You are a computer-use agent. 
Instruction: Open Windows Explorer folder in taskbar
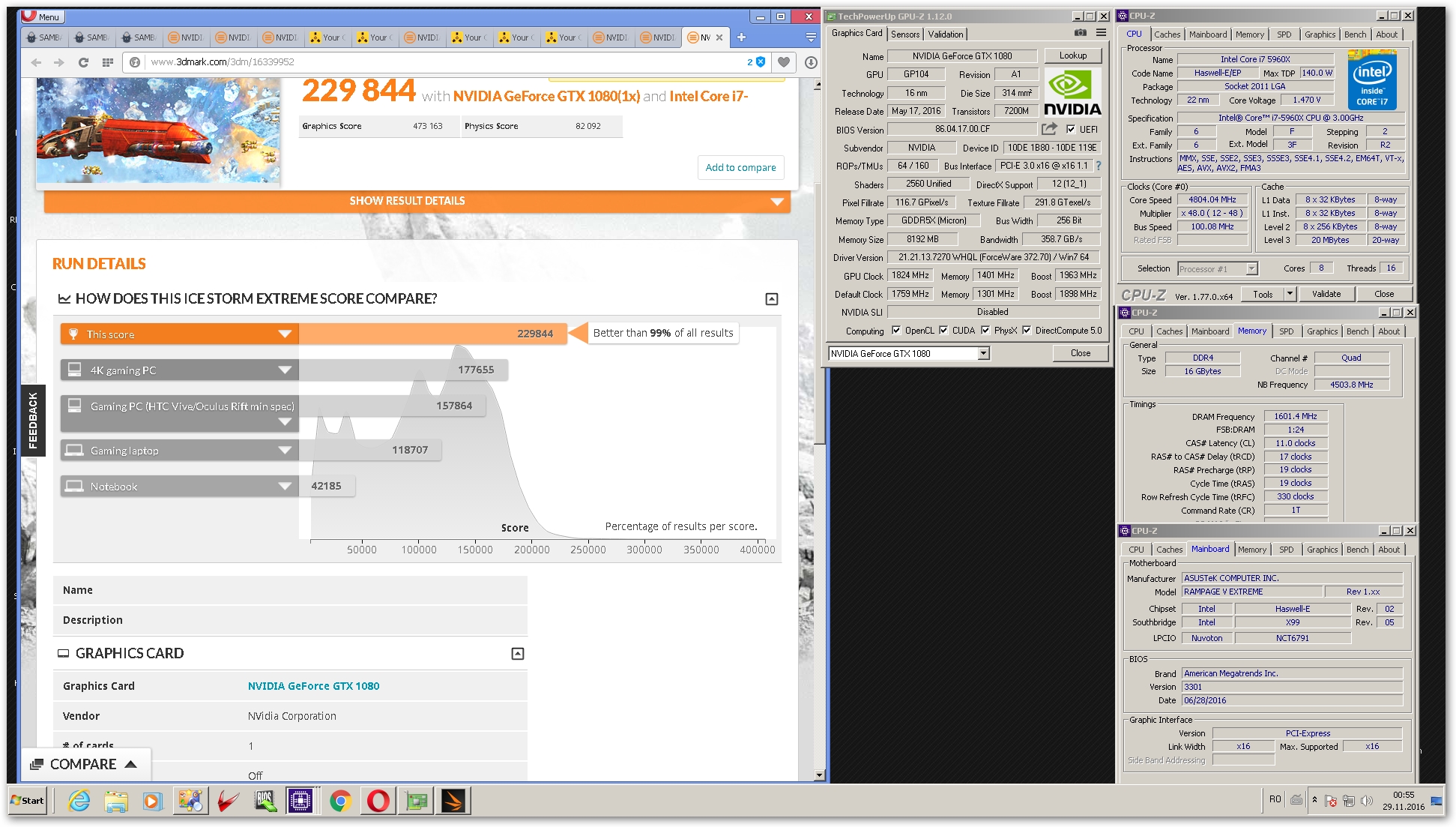116,801
